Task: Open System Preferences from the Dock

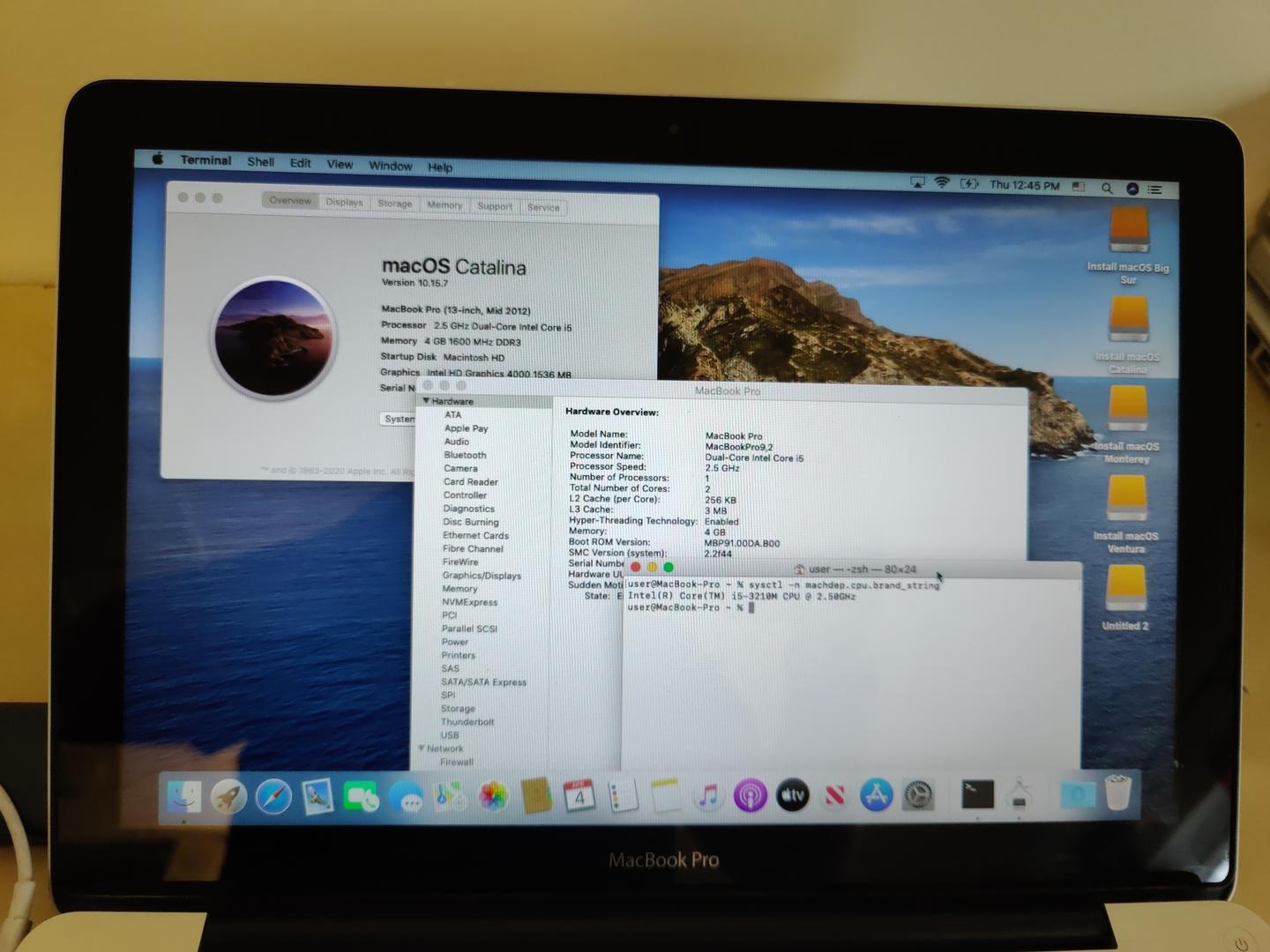Action: pyautogui.click(x=918, y=795)
